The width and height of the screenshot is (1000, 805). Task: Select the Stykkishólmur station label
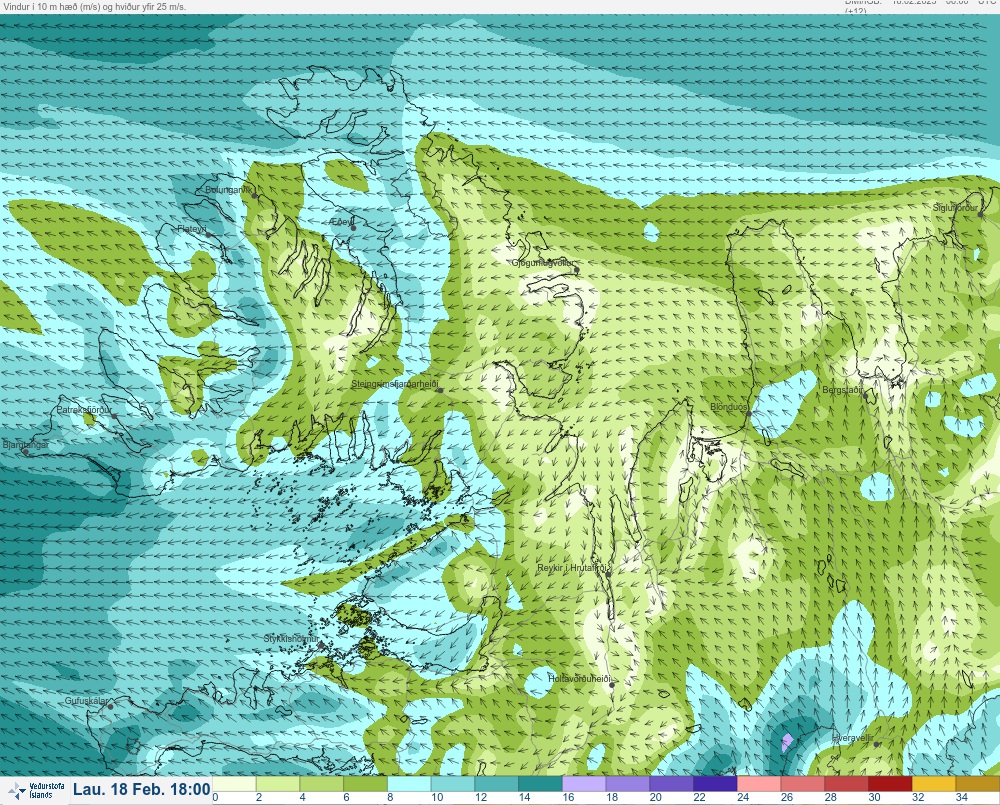(x=291, y=639)
